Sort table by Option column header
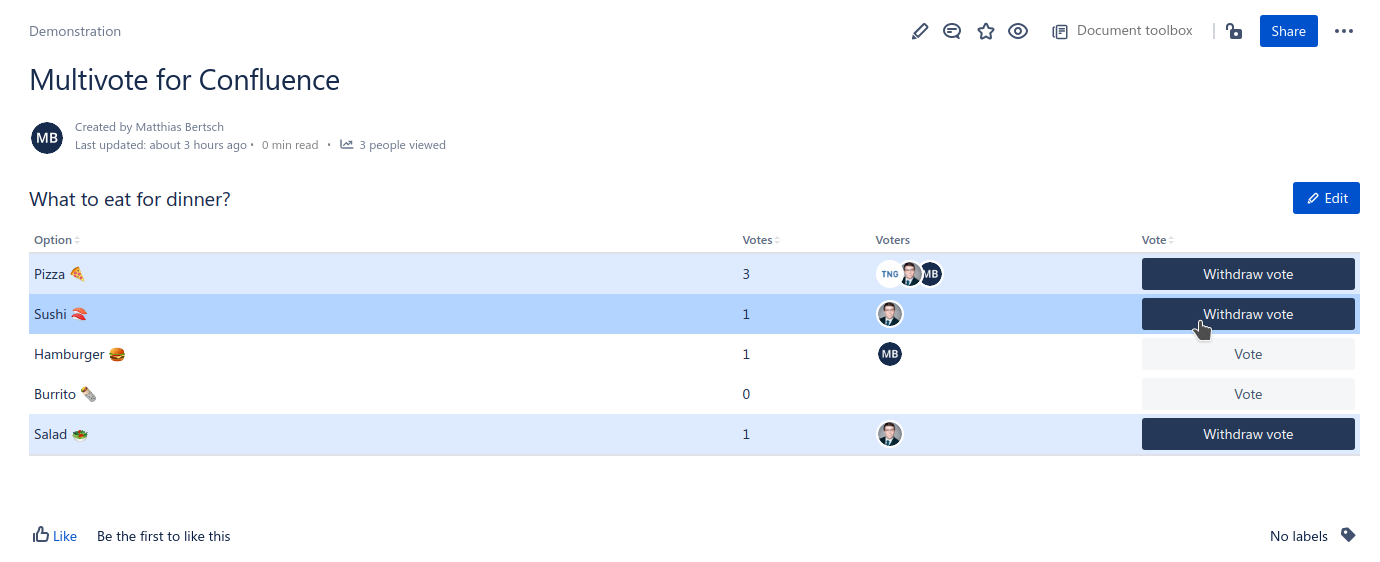1380x562 pixels. 54,240
